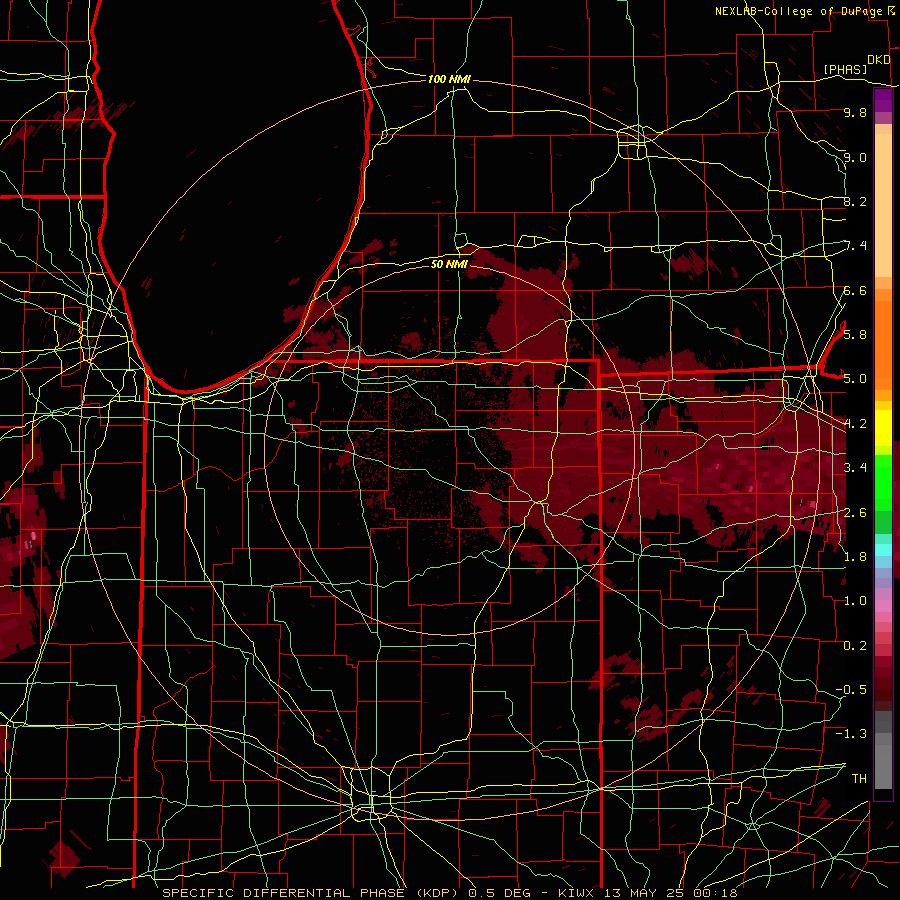Click the 4.2 scale value
900x900 pixels.
(855, 424)
